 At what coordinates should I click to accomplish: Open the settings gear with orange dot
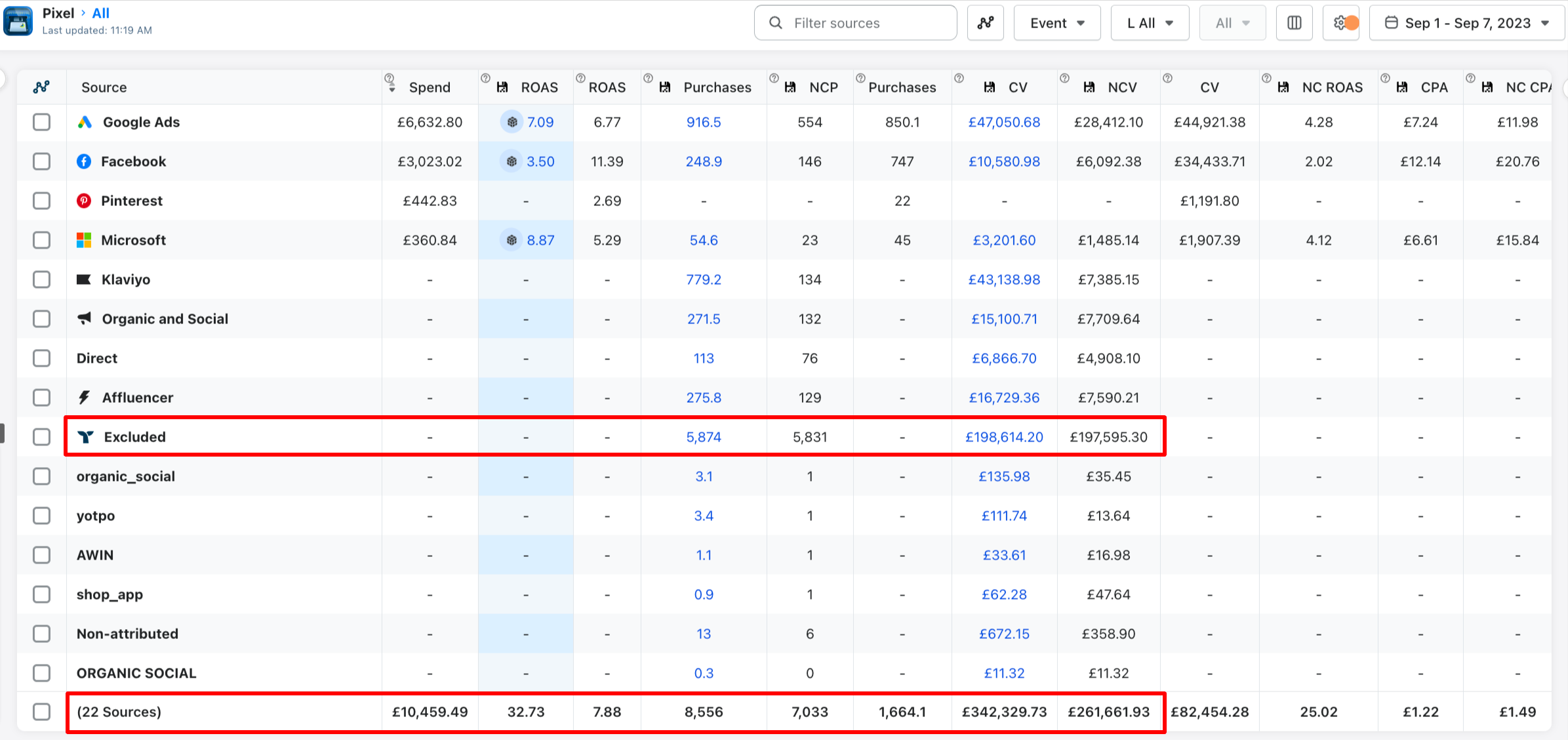pos(1340,23)
